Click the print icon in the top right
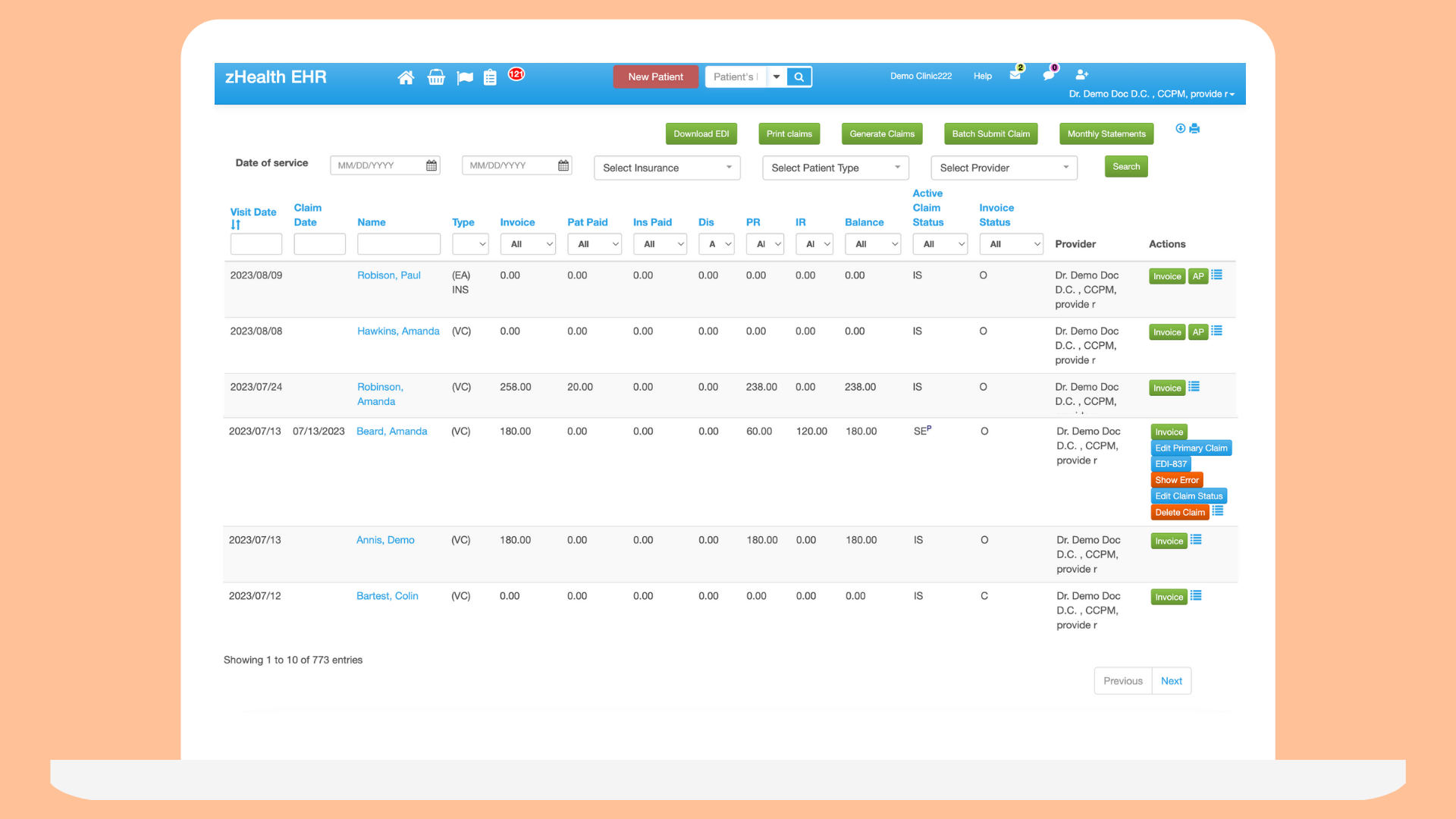Screen dimensions: 1456x819 coord(1194,128)
